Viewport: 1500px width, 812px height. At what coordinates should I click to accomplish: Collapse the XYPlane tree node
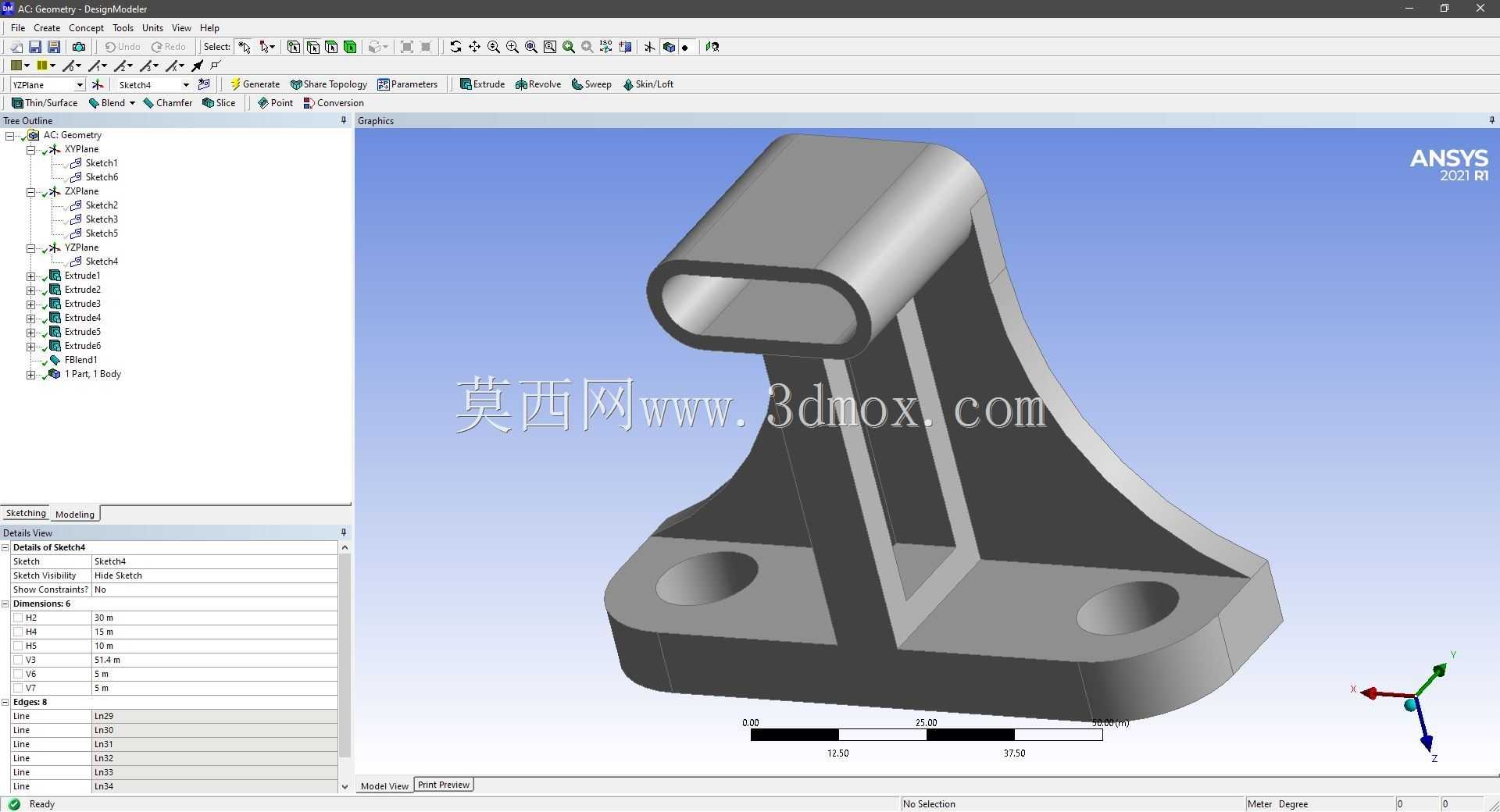pyautogui.click(x=31, y=149)
